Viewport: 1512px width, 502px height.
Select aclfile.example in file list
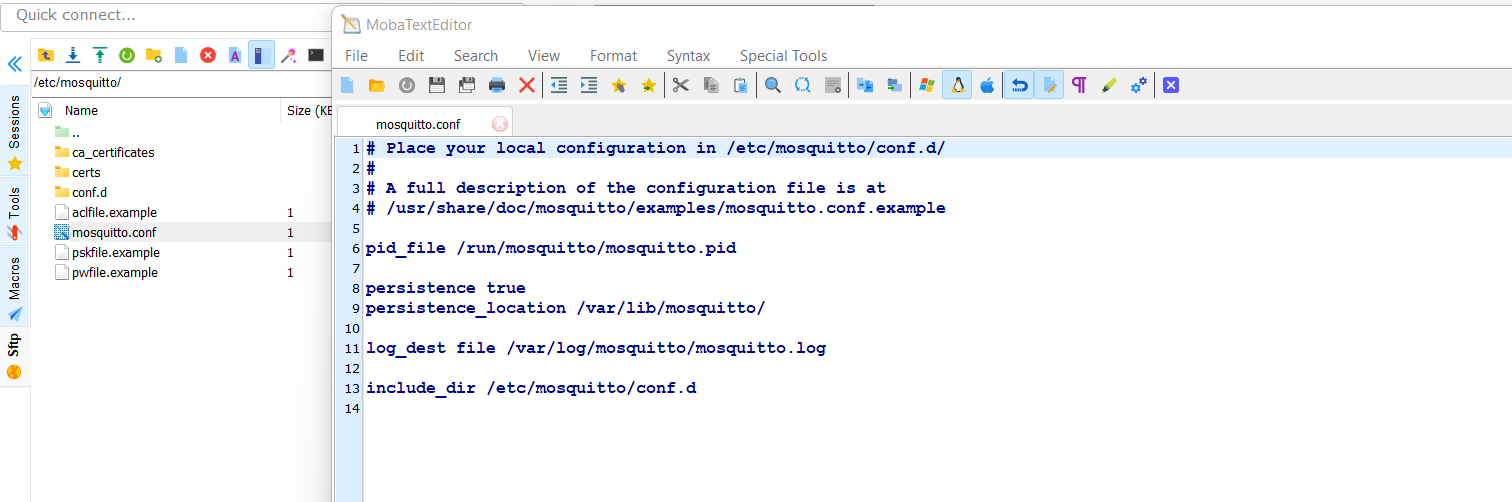(x=114, y=212)
